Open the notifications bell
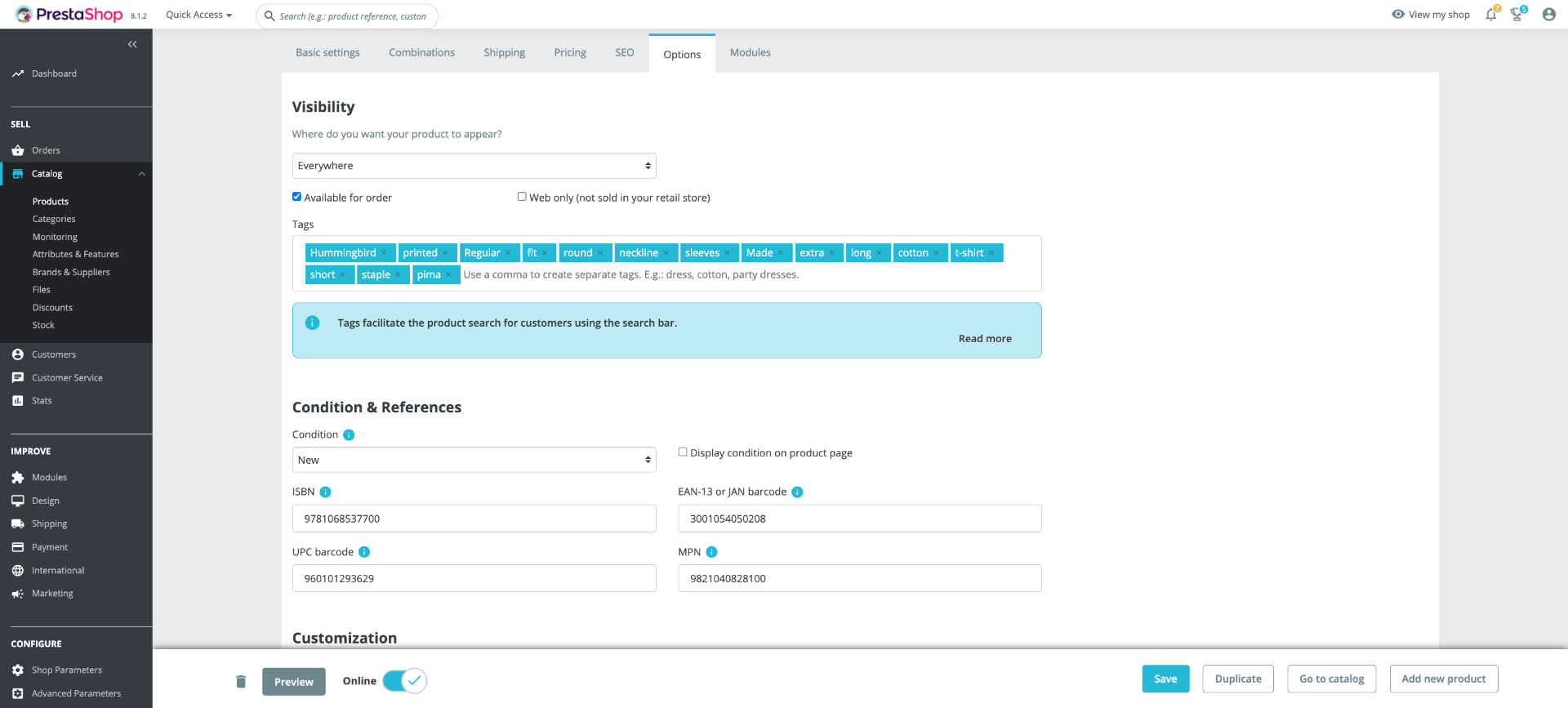 [1491, 14]
